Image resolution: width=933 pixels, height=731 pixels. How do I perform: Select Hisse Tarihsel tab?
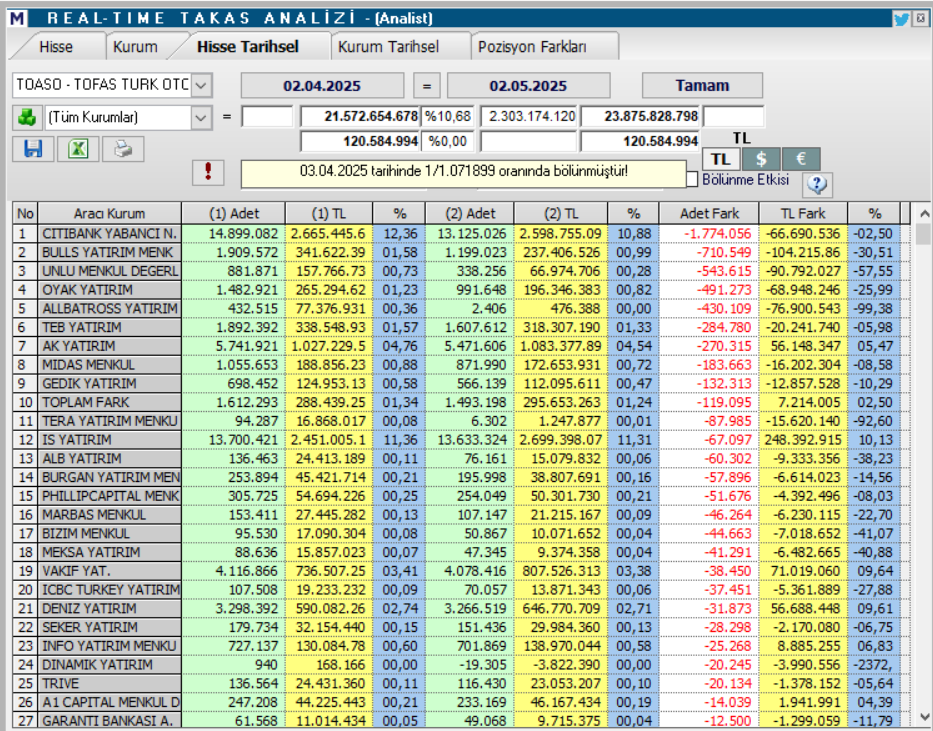248,47
